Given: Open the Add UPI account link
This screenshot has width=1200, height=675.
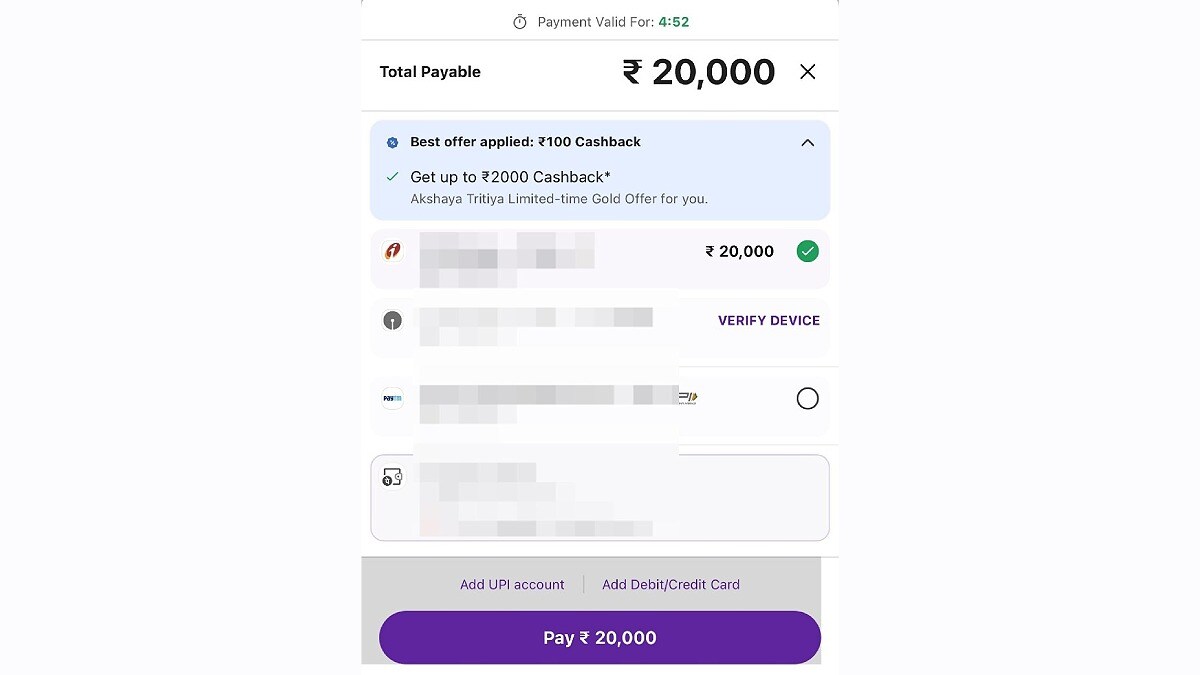Looking at the screenshot, I should click(x=512, y=585).
